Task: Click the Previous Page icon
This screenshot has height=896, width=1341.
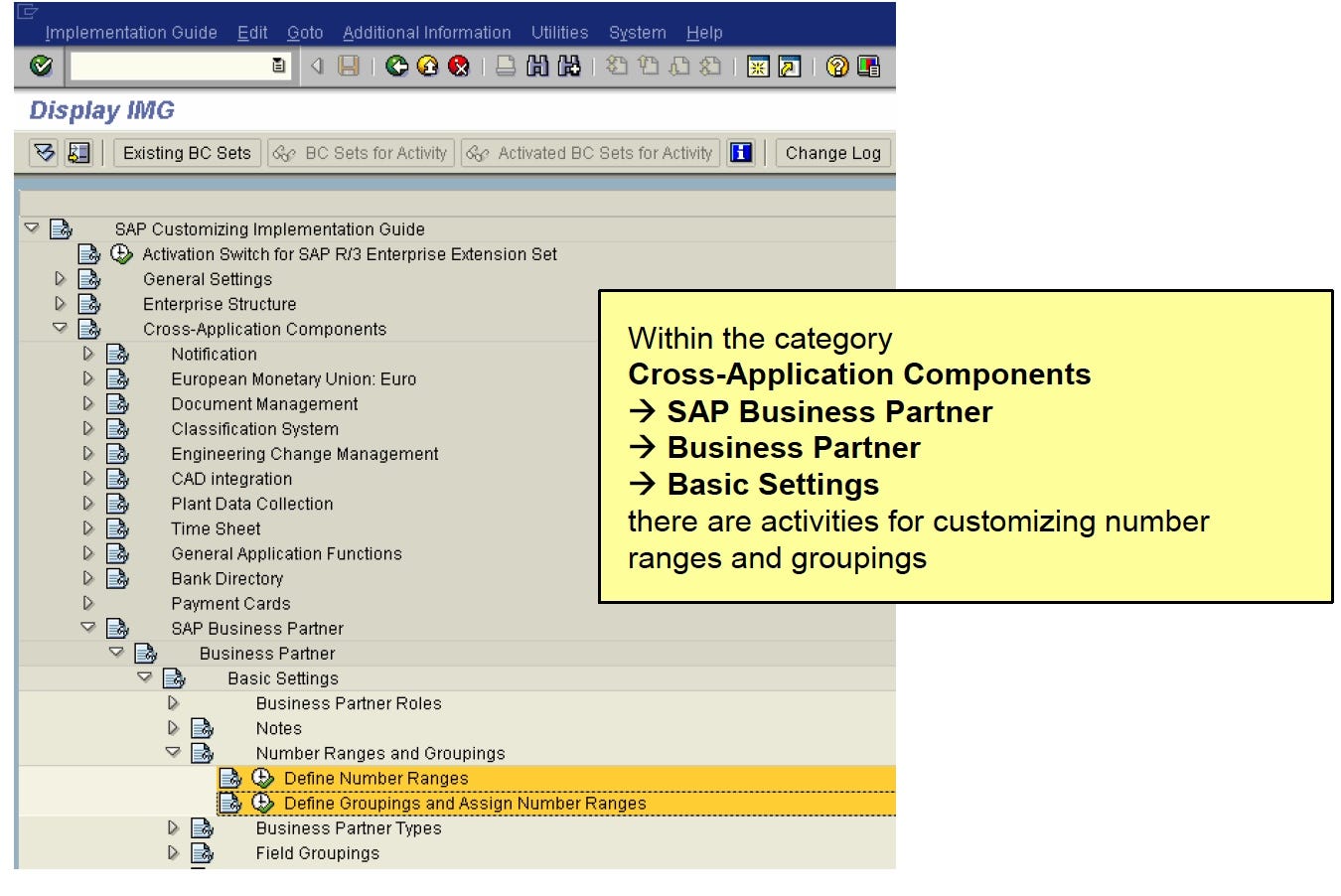Action: [x=649, y=67]
